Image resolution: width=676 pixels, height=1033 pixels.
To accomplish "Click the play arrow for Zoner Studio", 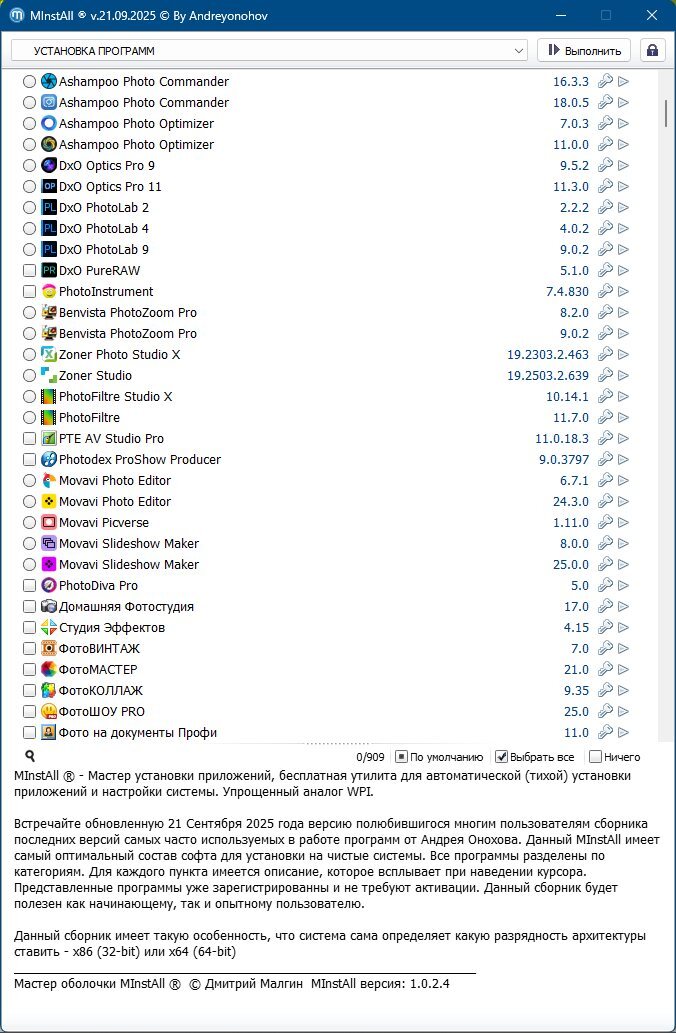I will [624, 375].
